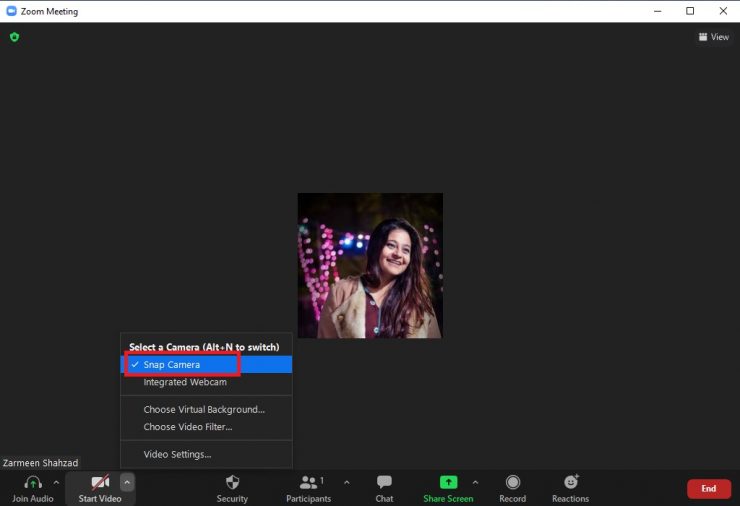Open the Participants panel

tap(309, 489)
